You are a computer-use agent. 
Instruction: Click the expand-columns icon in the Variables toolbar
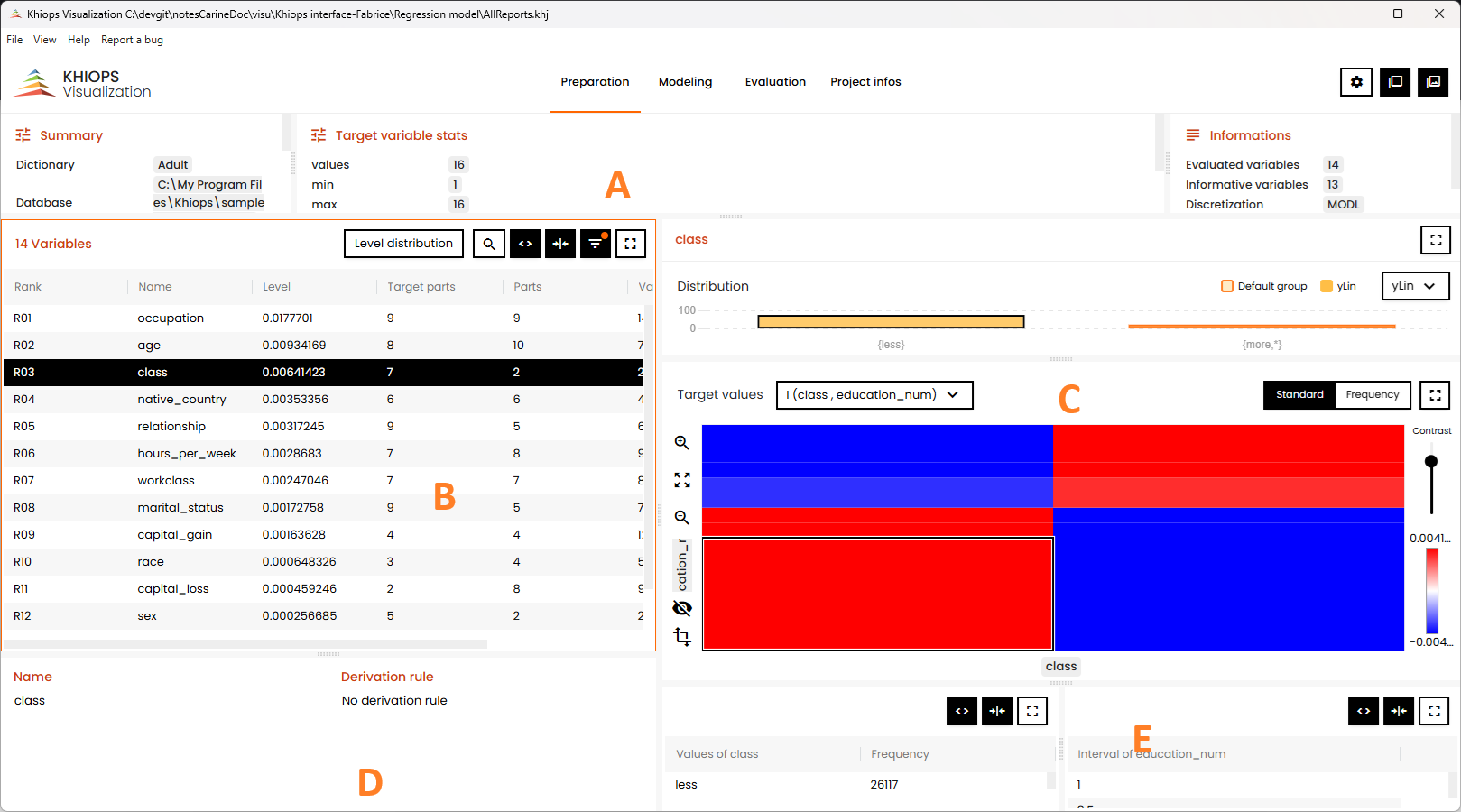click(x=525, y=244)
